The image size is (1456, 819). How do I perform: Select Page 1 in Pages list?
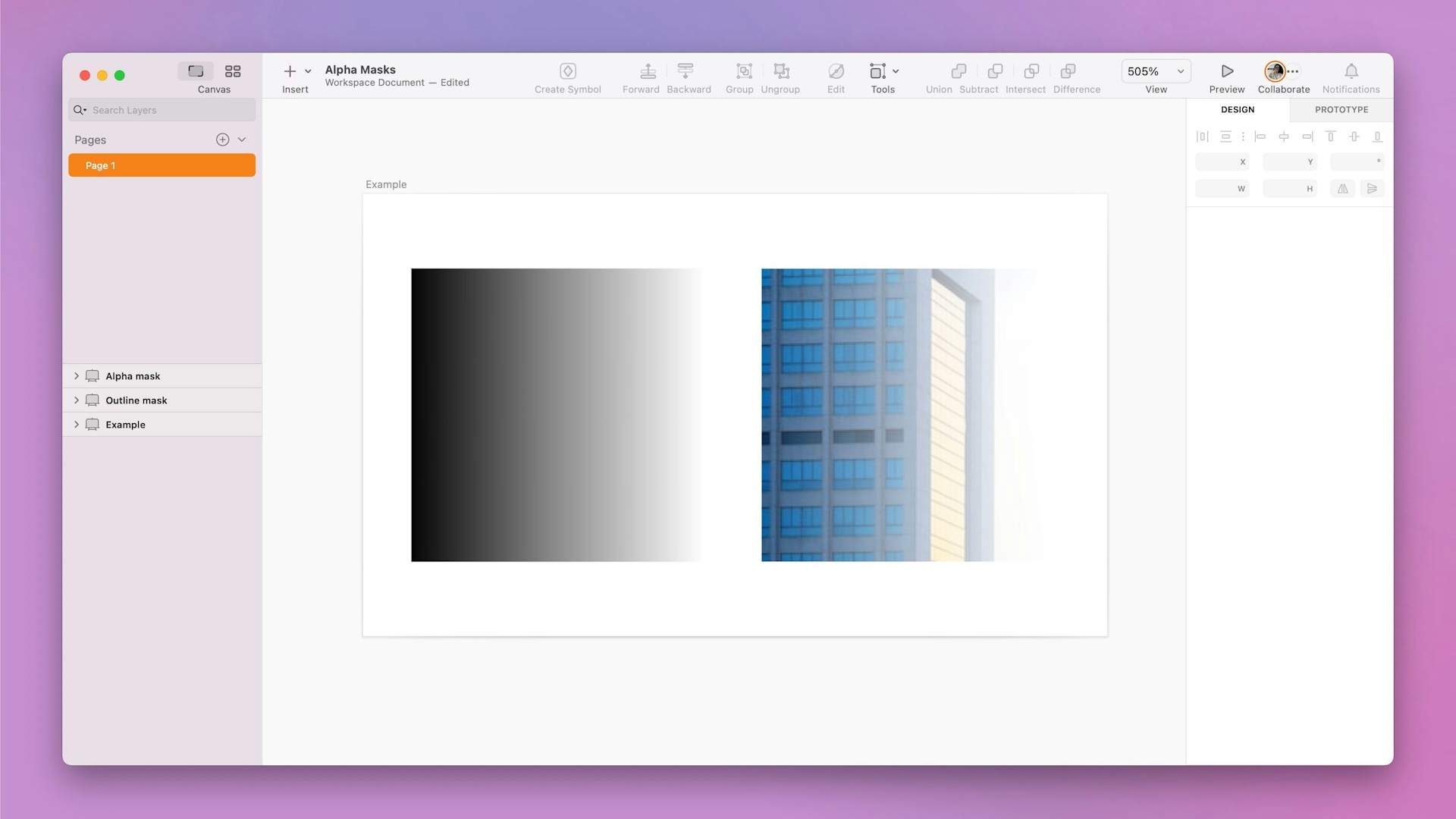[162, 165]
